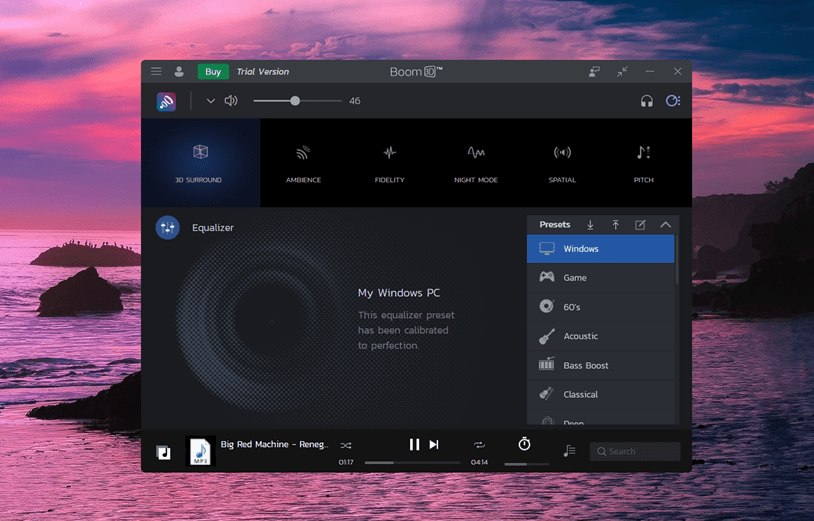Open the user account profile
This screenshot has height=521, width=814.
point(179,72)
